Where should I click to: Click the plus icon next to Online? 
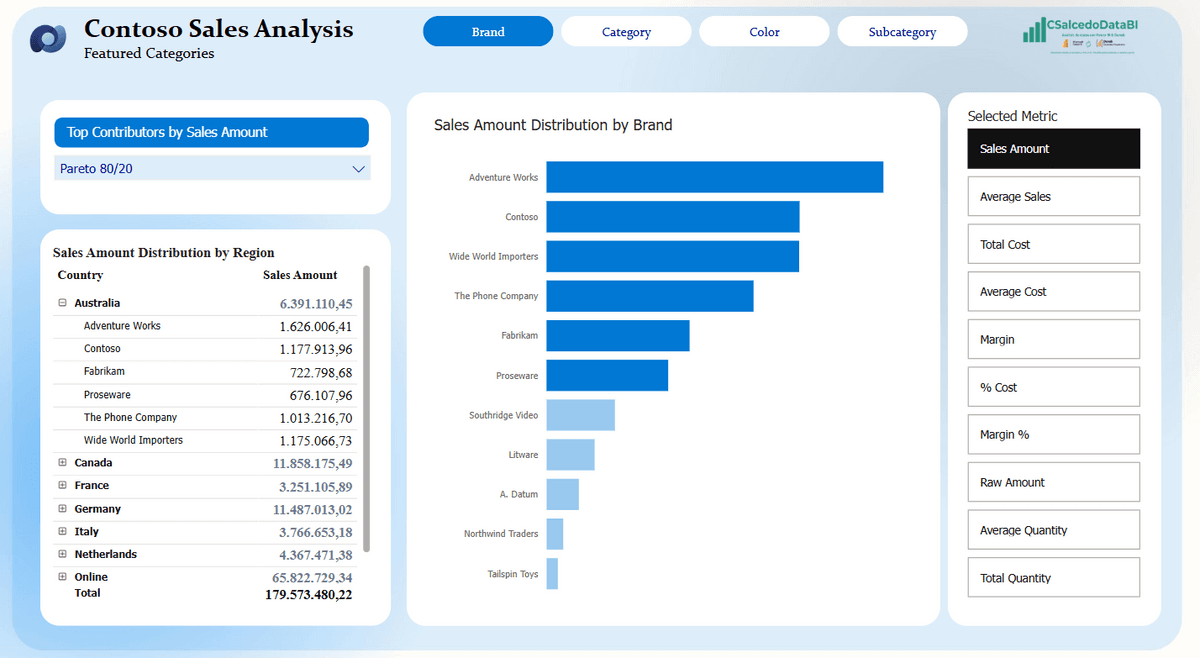(x=62, y=577)
